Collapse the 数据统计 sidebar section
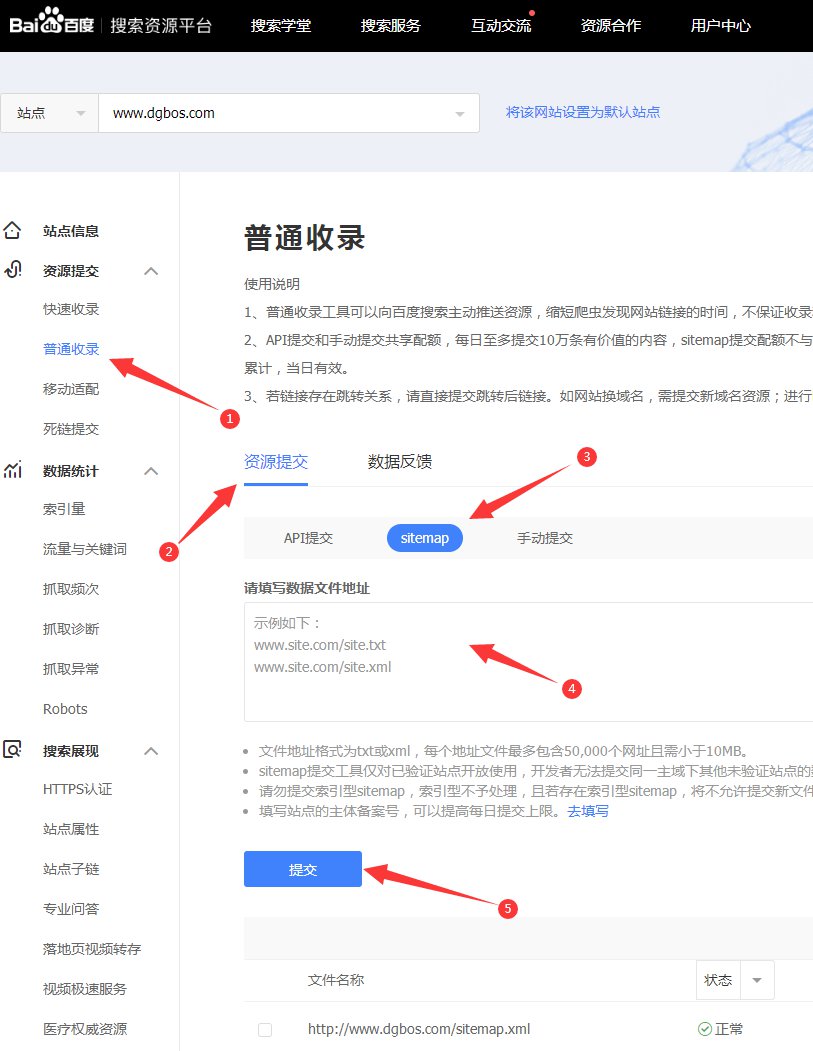 (x=151, y=471)
